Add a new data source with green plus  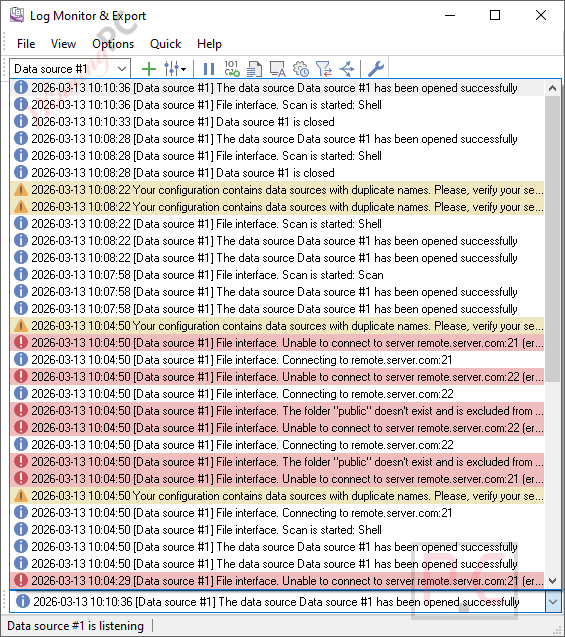click(149, 69)
